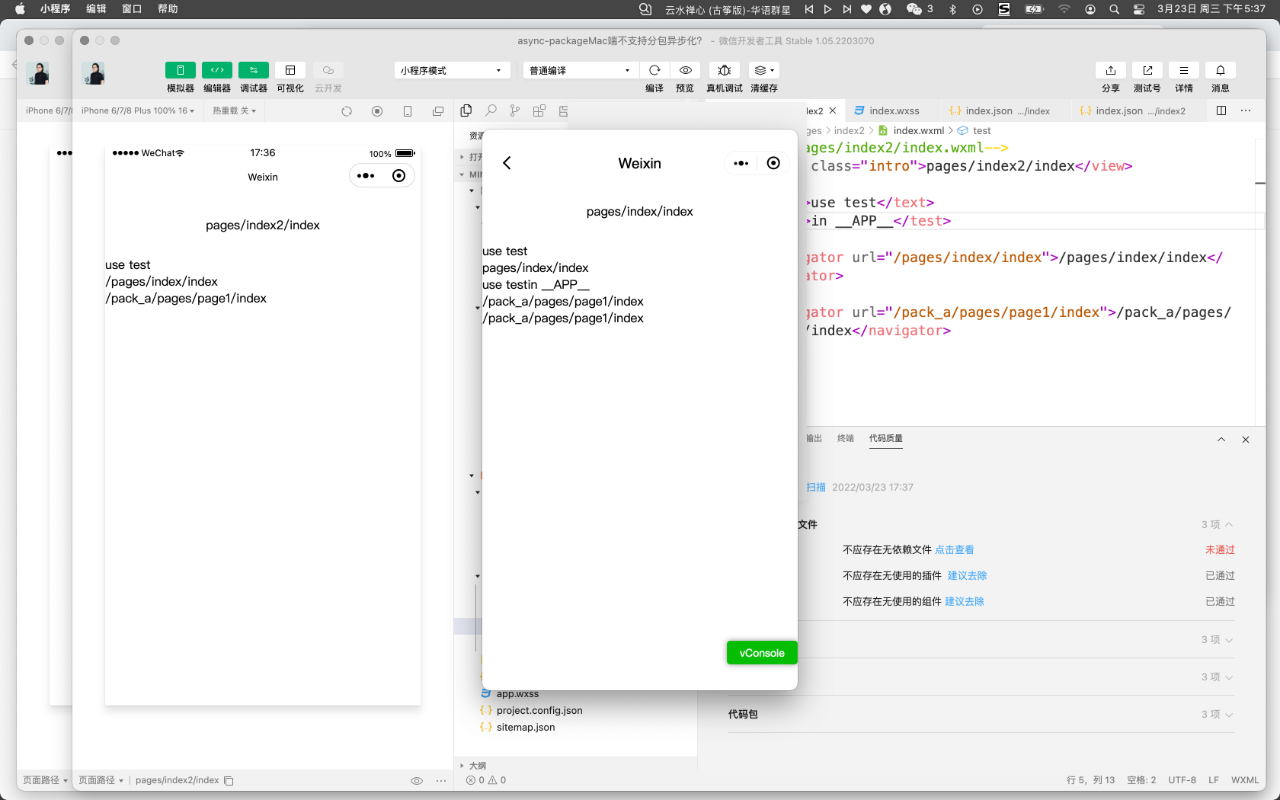1280x800 pixels.
Task: Toggle the 模拟器 simulator panel button
Action: pyautogui.click(x=180, y=70)
